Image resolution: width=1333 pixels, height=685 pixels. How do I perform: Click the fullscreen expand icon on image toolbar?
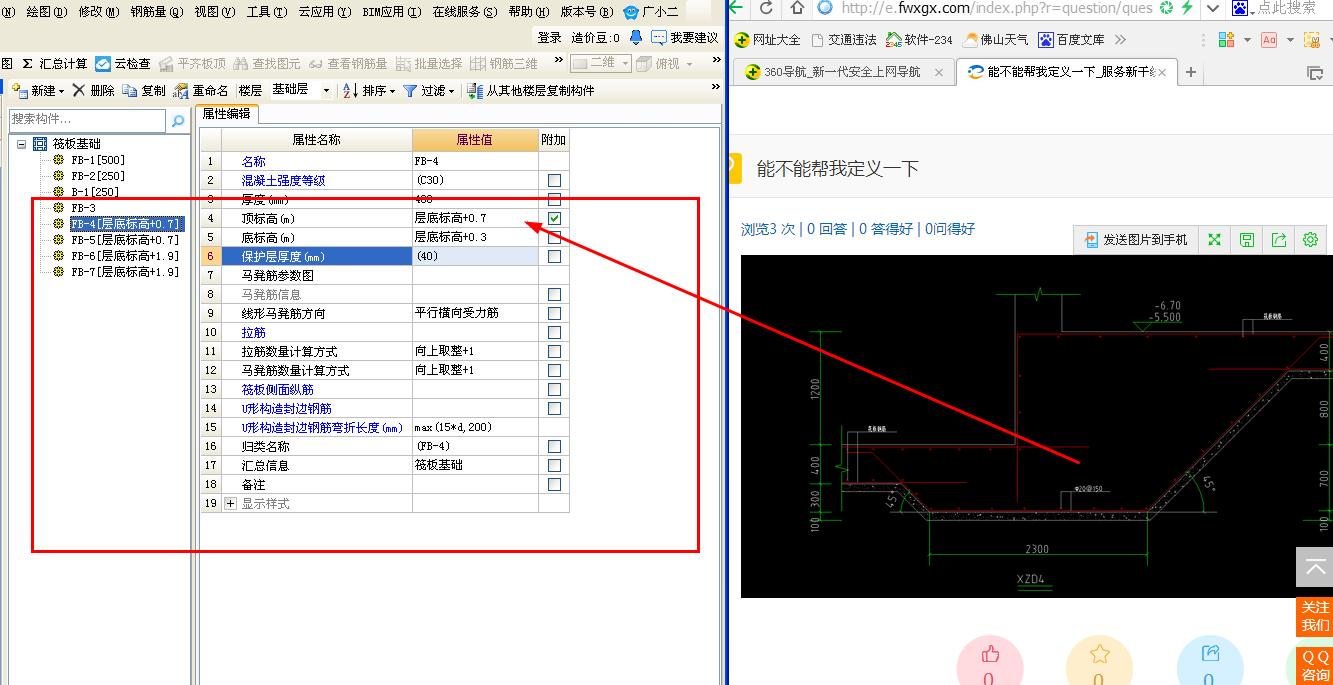pos(1214,240)
